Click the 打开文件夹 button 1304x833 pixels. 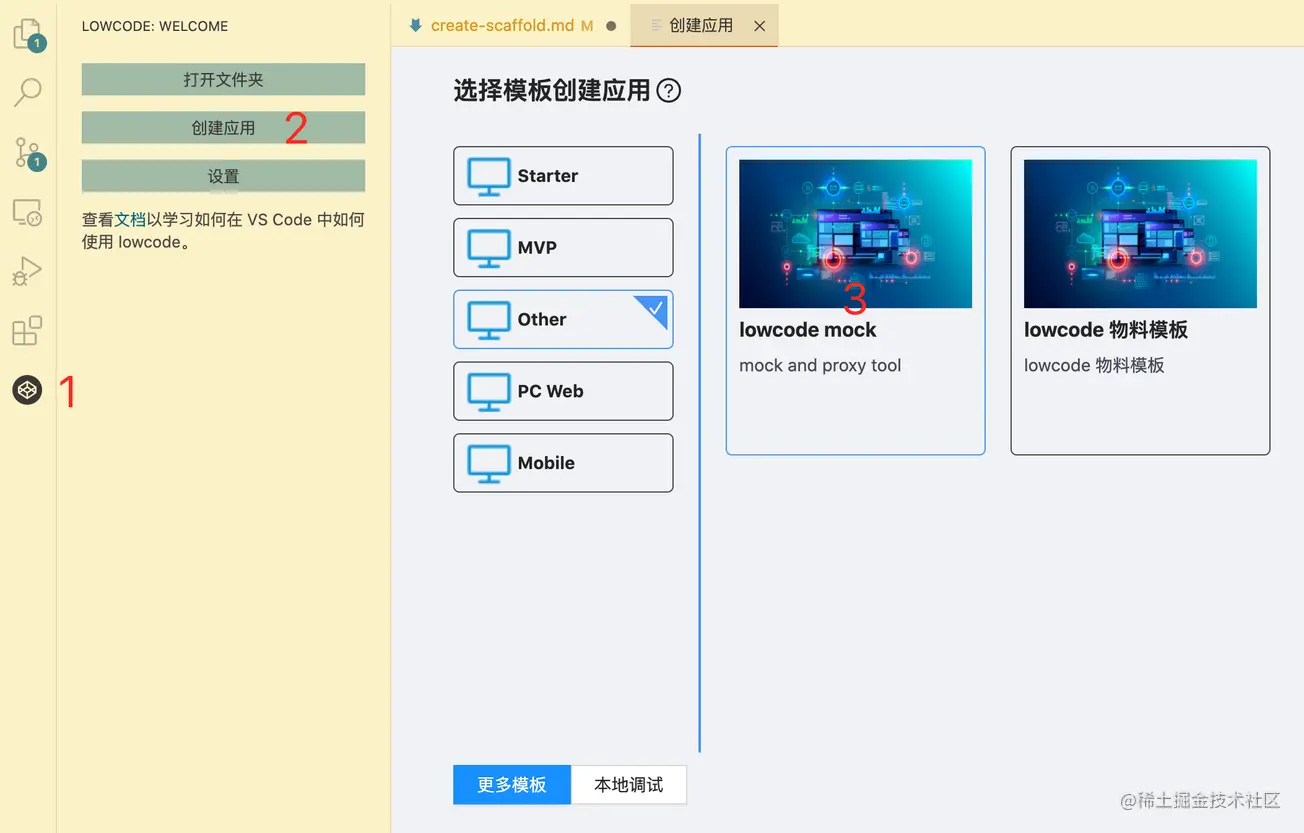pyautogui.click(x=223, y=80)
